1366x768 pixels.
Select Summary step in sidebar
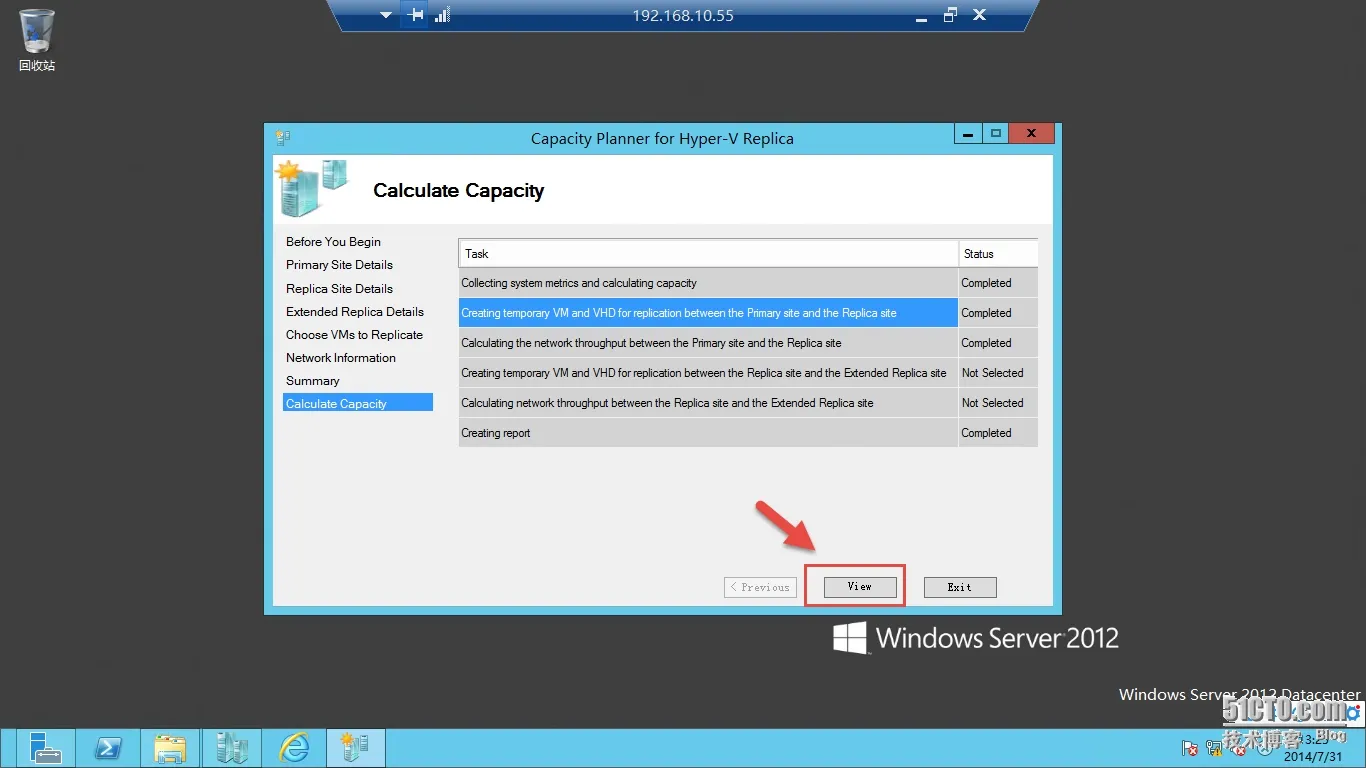(312, 381)
